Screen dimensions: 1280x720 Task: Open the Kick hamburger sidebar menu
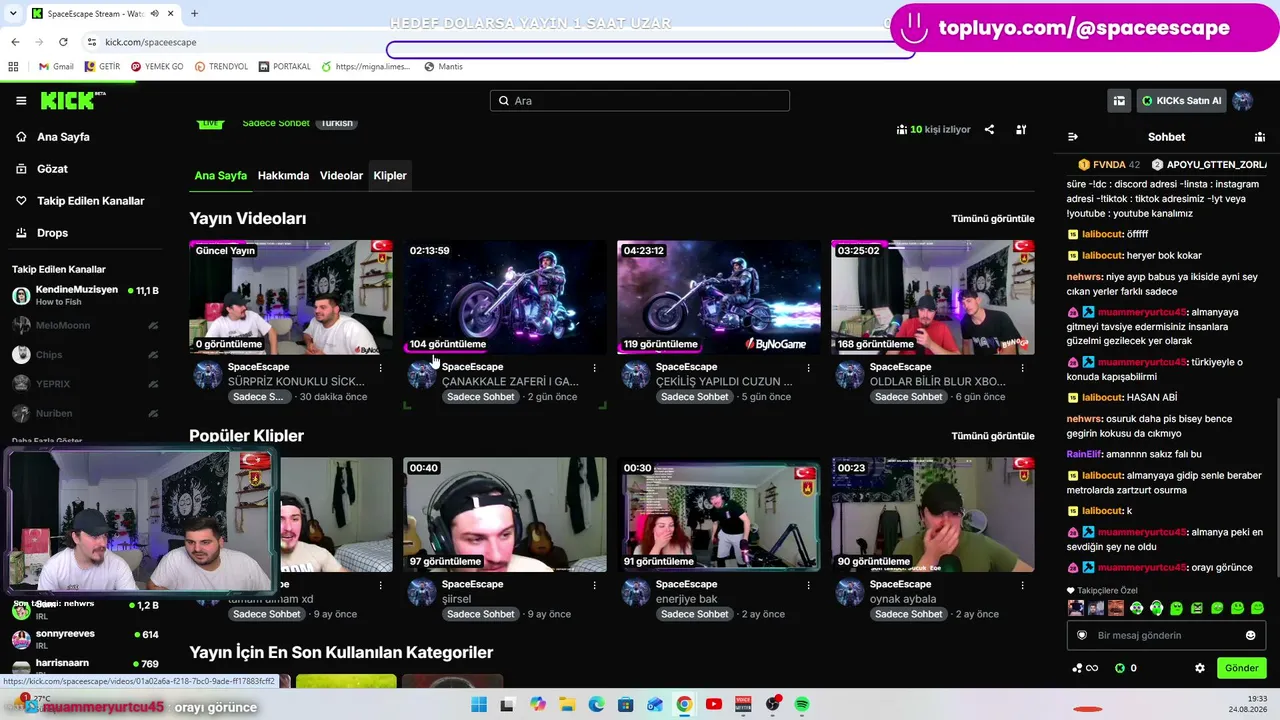(x=21, y=100)
